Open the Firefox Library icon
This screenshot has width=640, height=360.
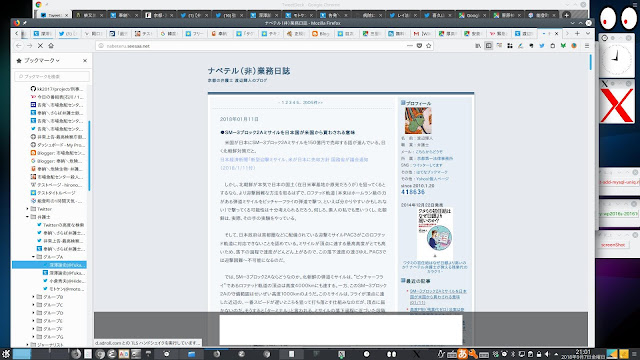coord(478,46)
